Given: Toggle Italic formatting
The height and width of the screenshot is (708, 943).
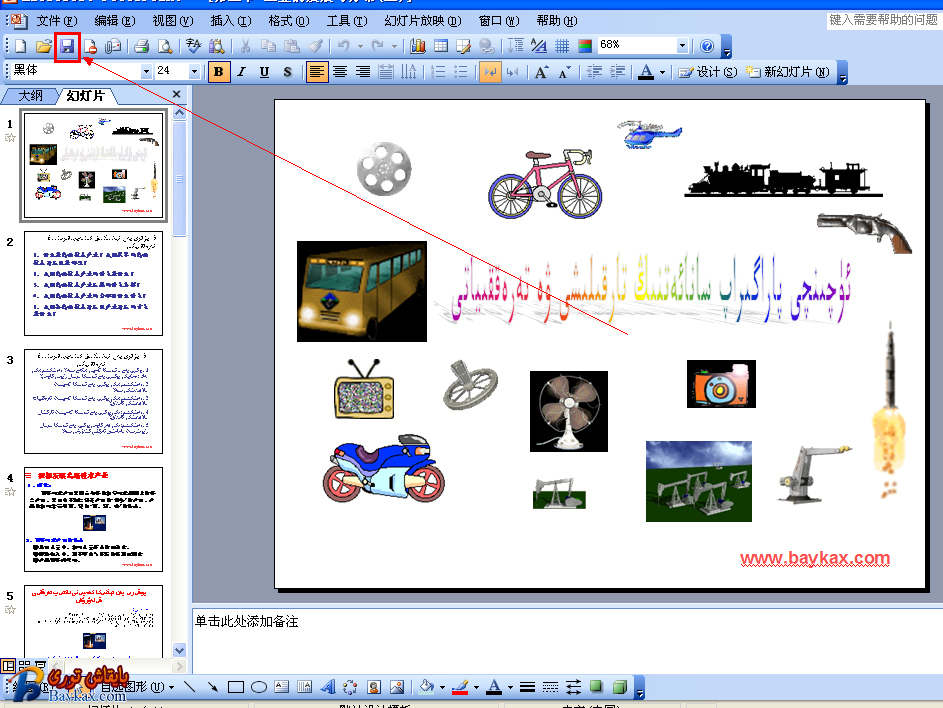Looking at the screenshot, I should 242,72.
